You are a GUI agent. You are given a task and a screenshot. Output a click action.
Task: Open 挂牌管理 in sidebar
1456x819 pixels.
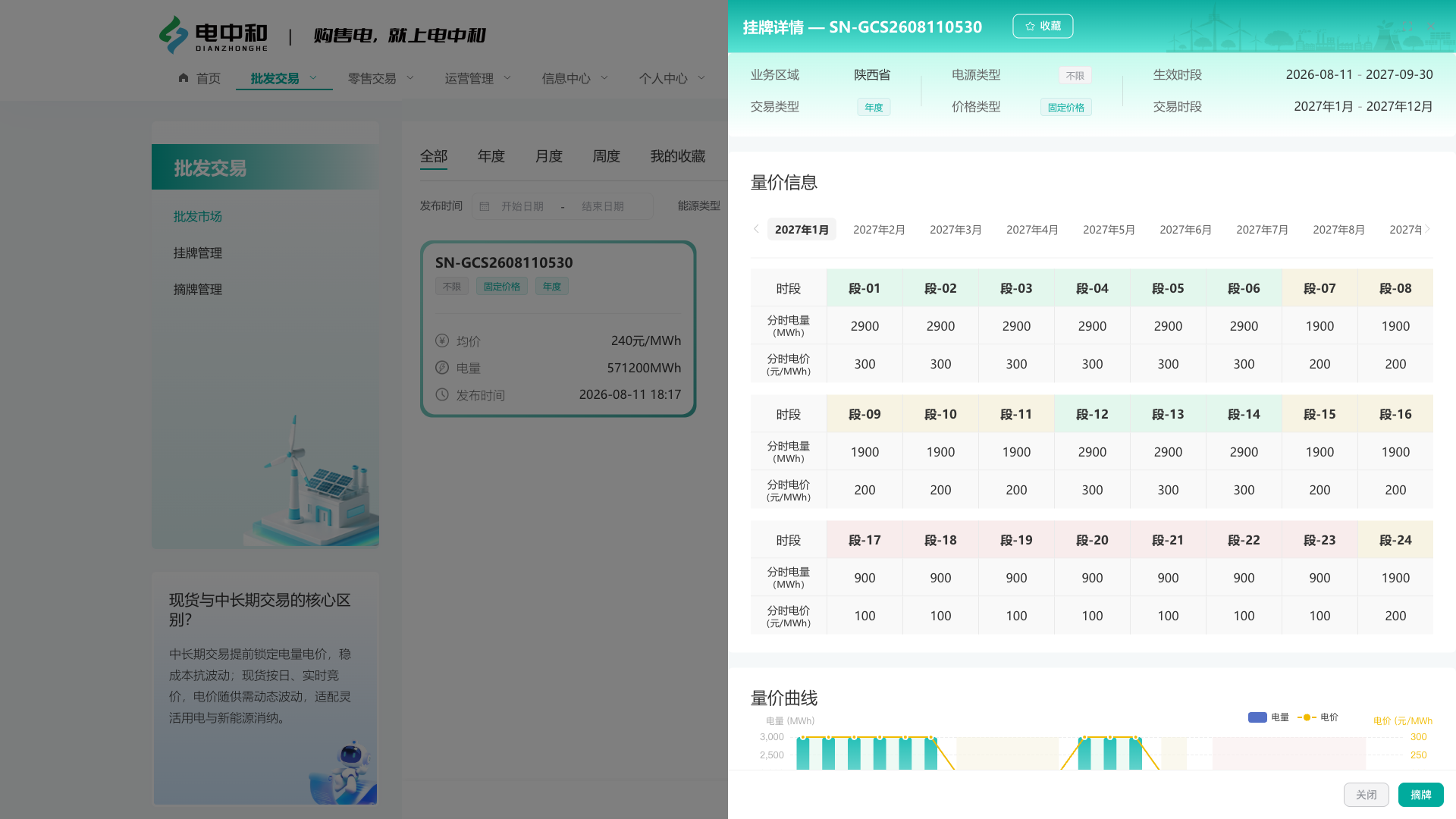click(197, 253)
